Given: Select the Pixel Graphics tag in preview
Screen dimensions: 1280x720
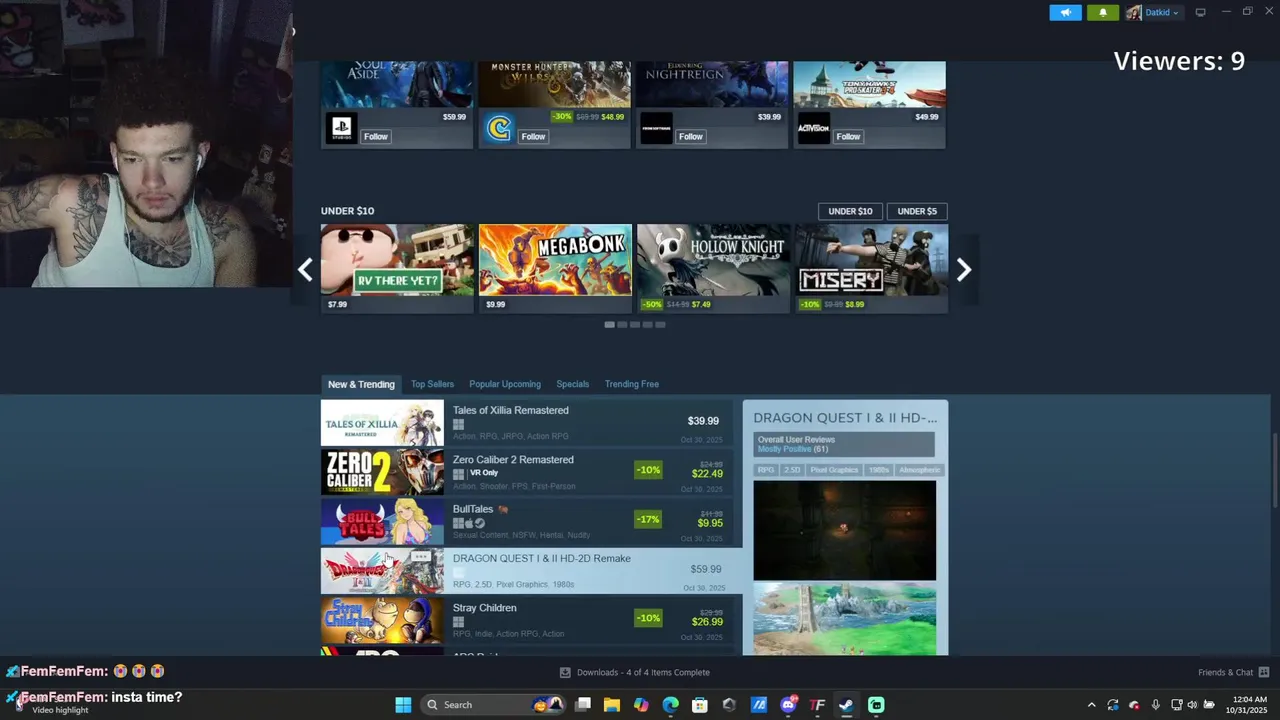Looking at the screenshot, I should (x=834, y=470).
